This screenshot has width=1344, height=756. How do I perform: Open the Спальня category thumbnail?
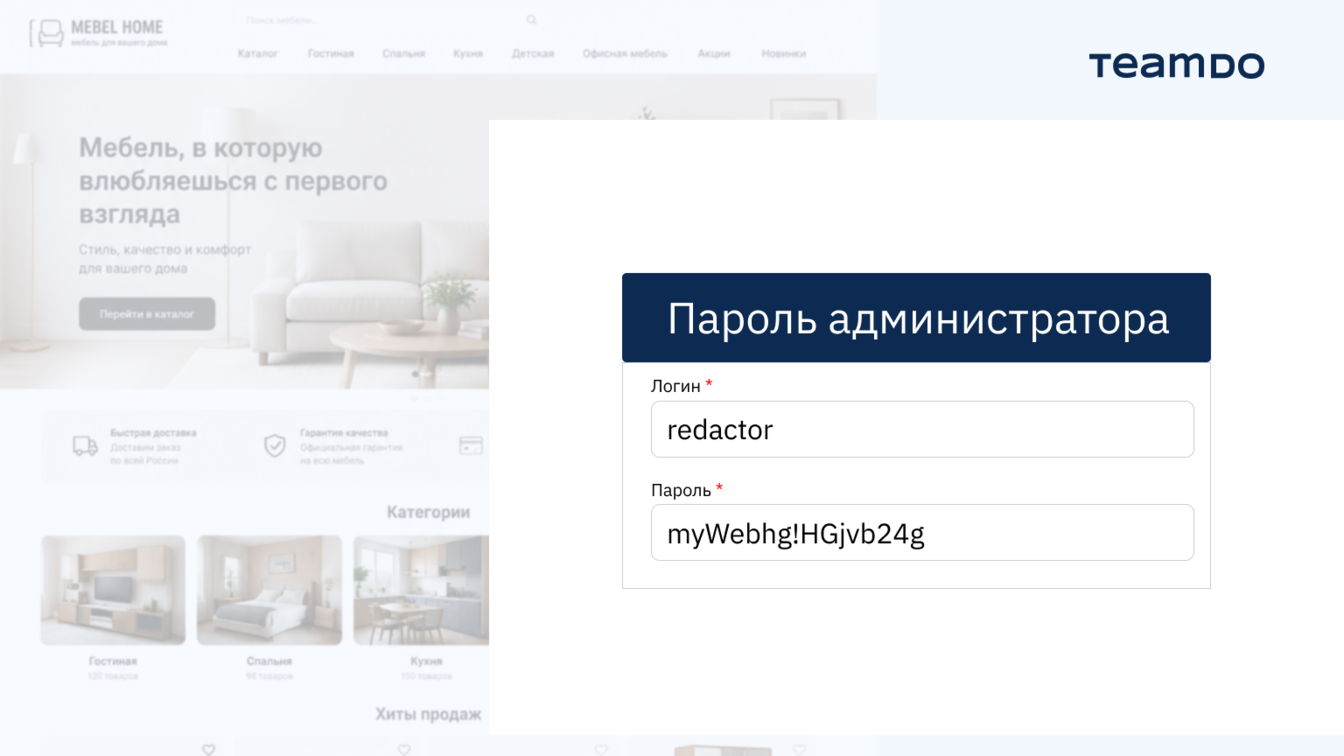(269, 590)
